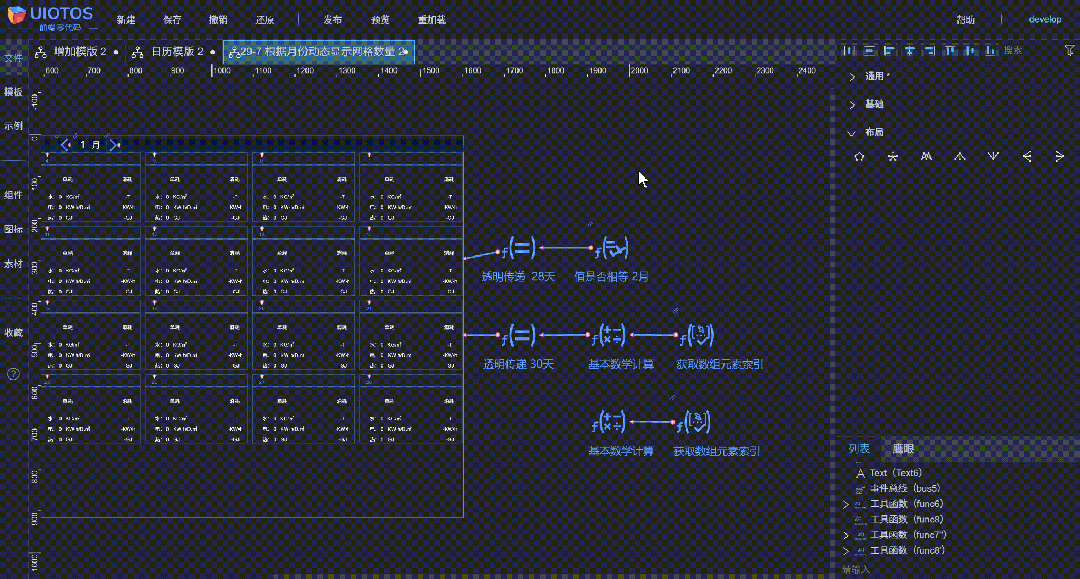Click the align vertical middle icon
The image size is (1080, 579).
pyautogui.click(x=970, y=50)
